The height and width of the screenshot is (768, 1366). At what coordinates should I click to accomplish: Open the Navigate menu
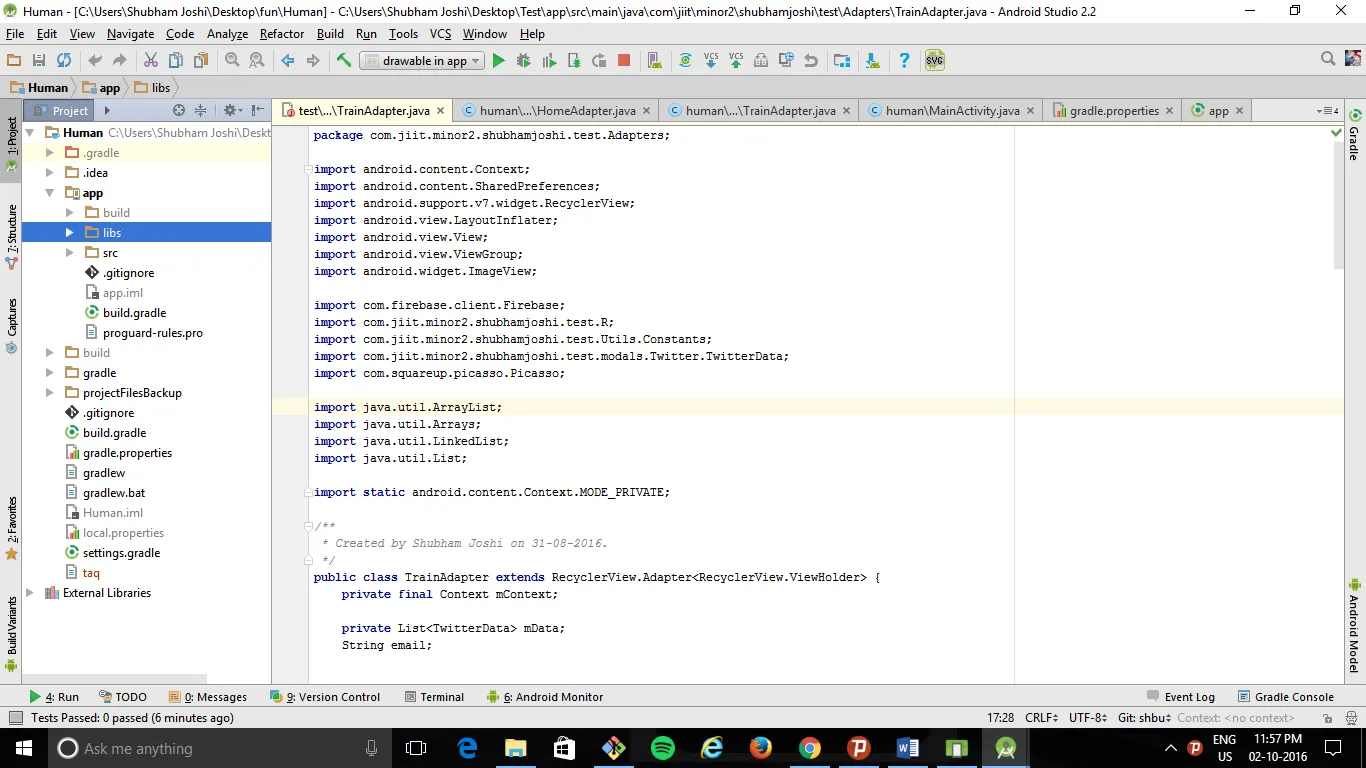tap(130, 34)
